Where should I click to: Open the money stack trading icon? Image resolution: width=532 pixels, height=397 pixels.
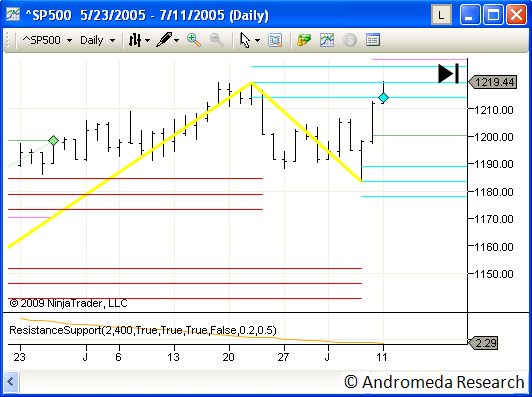[x=304, y=40]
